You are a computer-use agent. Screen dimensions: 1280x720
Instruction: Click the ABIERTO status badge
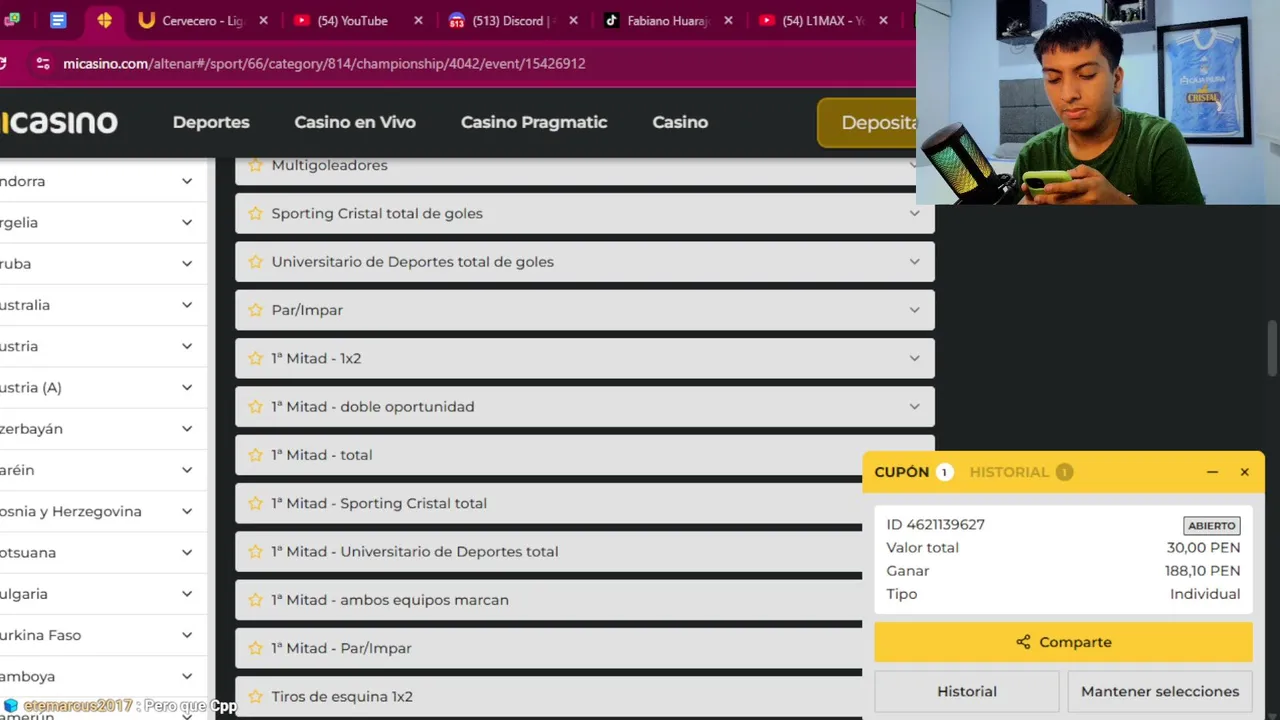(1212, 526)
